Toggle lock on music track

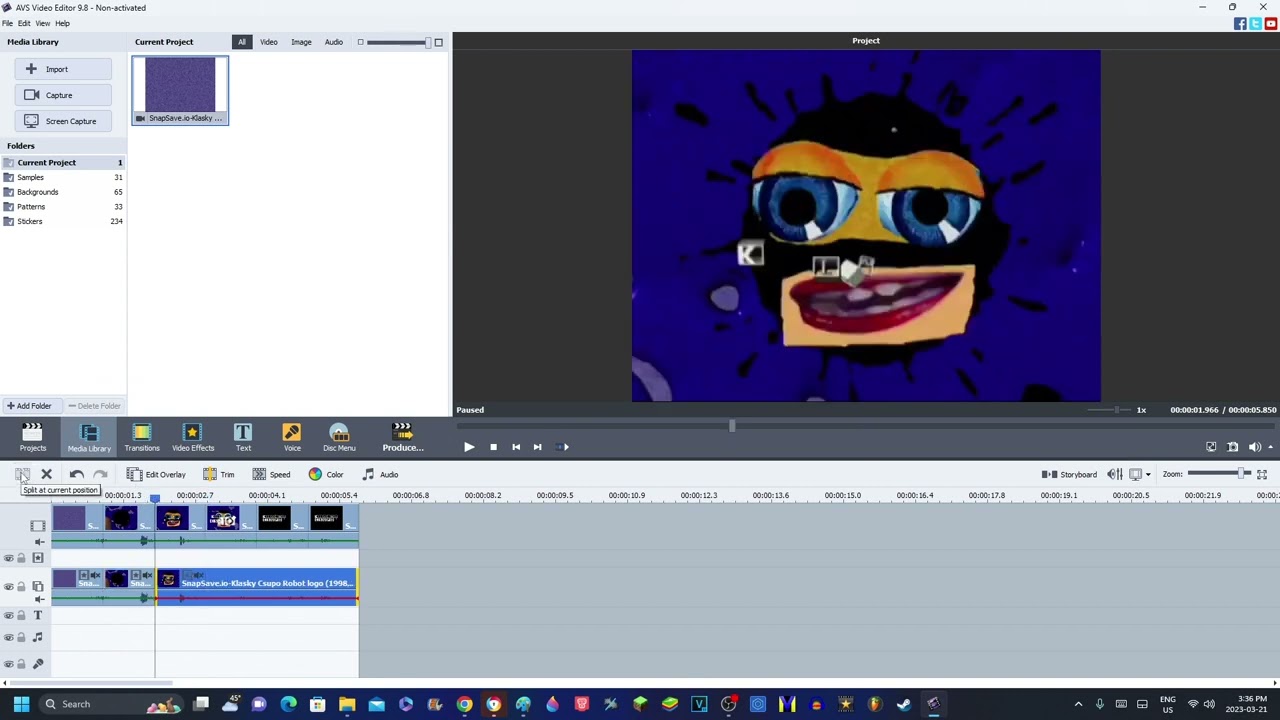click(21, 638)
